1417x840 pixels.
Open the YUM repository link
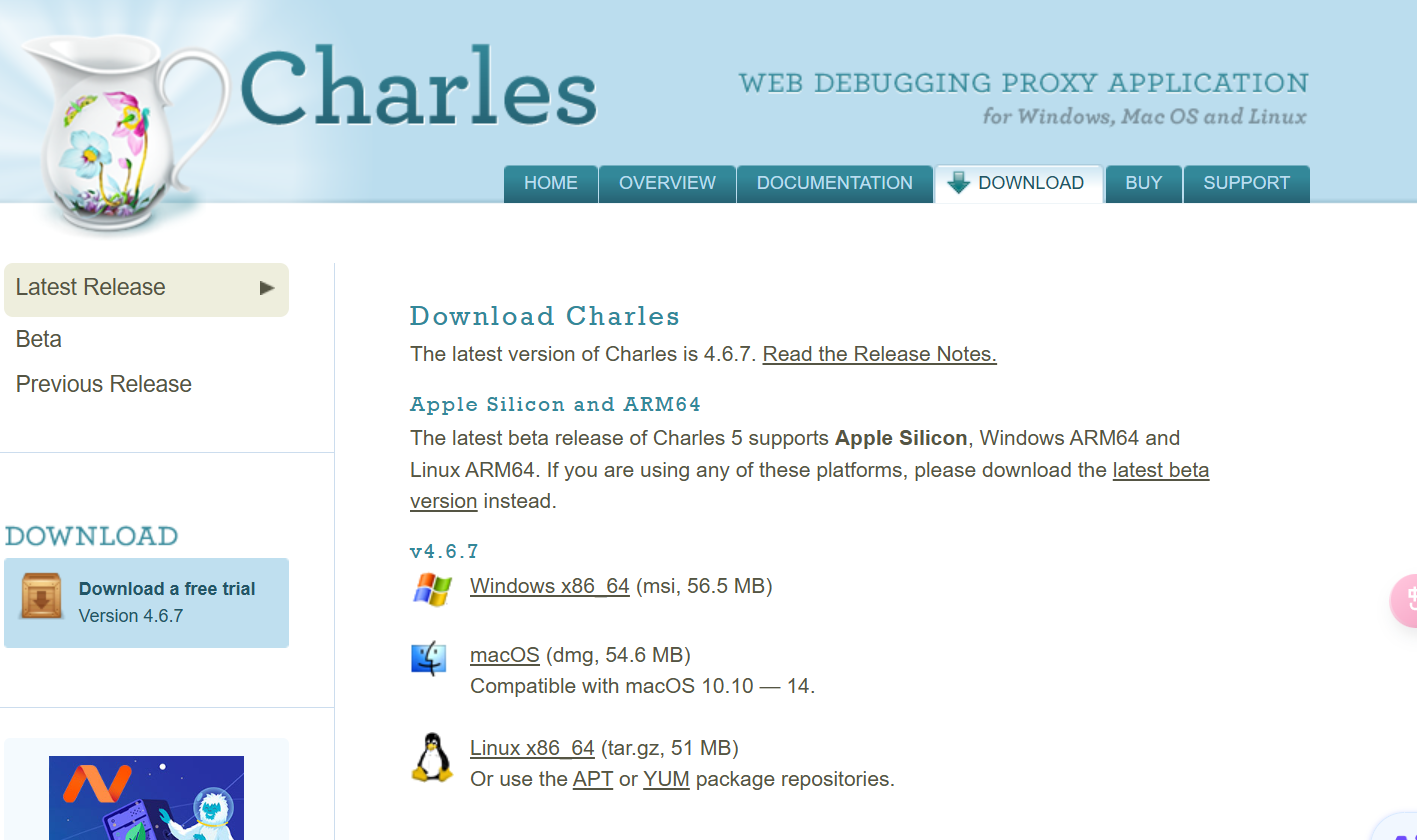tap(667, 779)
